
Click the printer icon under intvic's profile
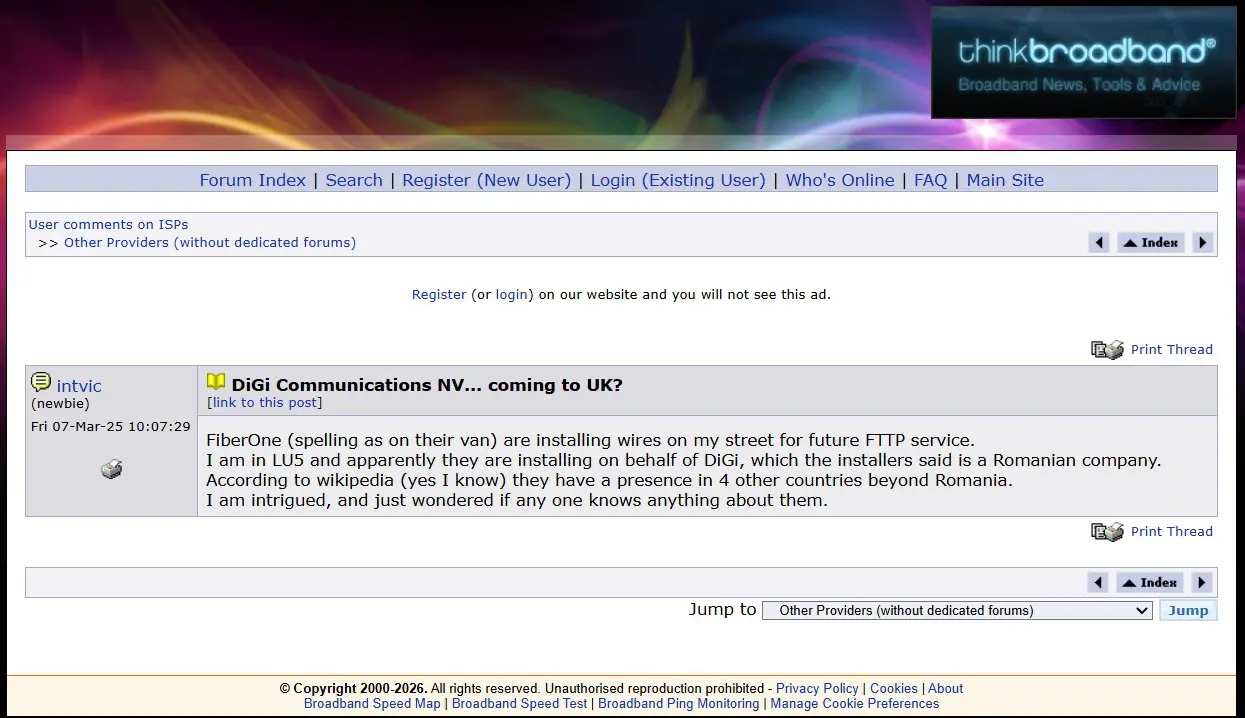point(111,469)
